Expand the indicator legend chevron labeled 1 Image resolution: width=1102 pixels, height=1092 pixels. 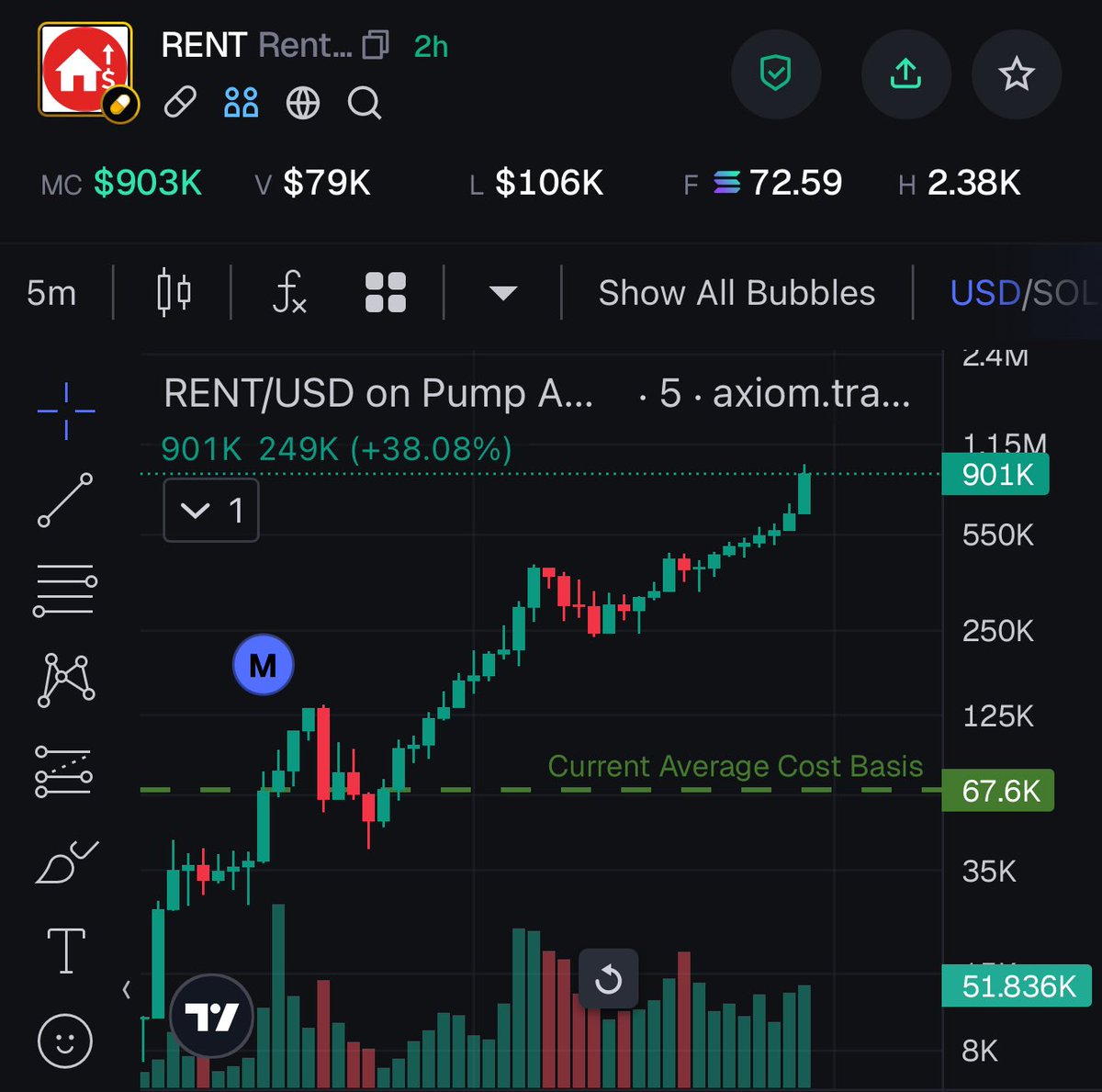click(x=211, y=510)
